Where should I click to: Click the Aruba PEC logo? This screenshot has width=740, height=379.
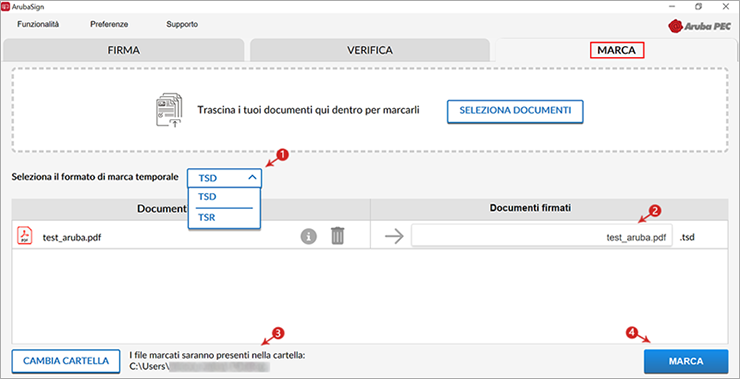coord(699,26)
